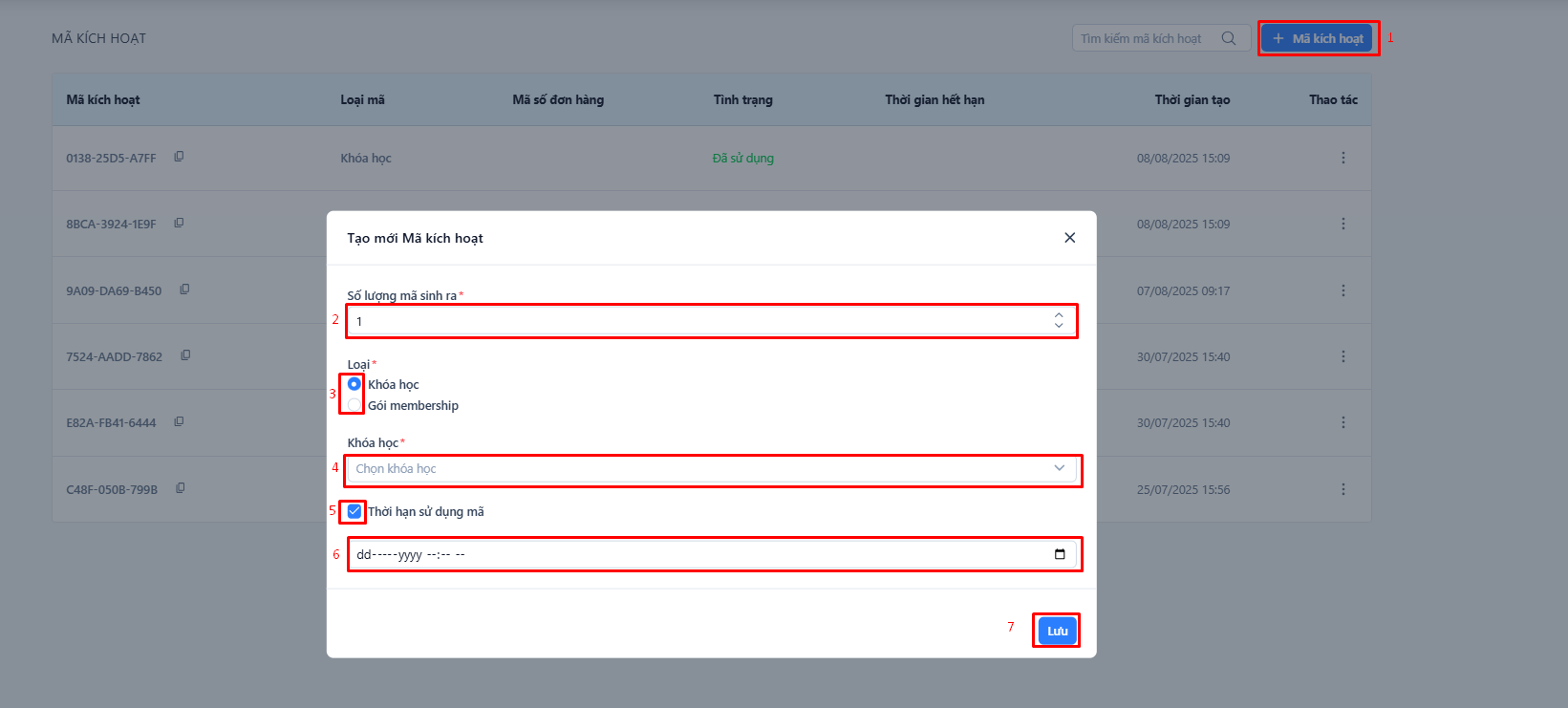
Task: Open actions menu for 08/08/2025 15:09 Đã sử dụng row
Action: pyautogui.click(x=1342, y=158)
